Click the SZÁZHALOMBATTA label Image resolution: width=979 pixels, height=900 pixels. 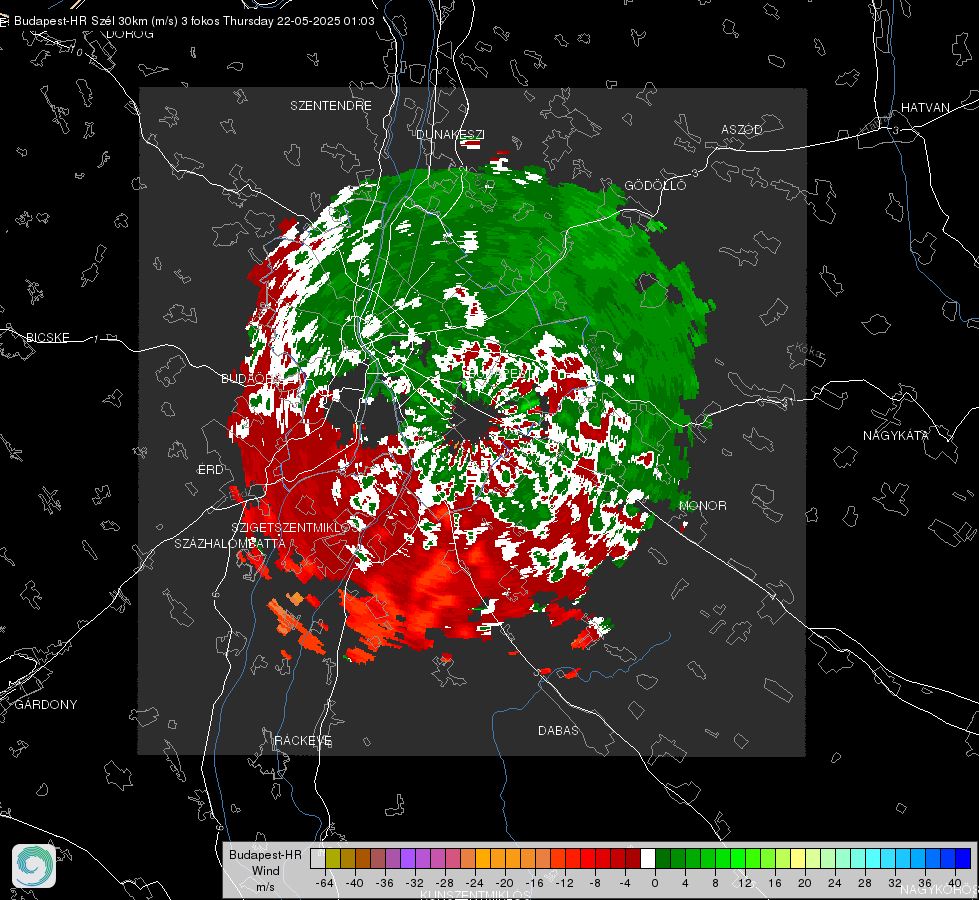point(230,544)
